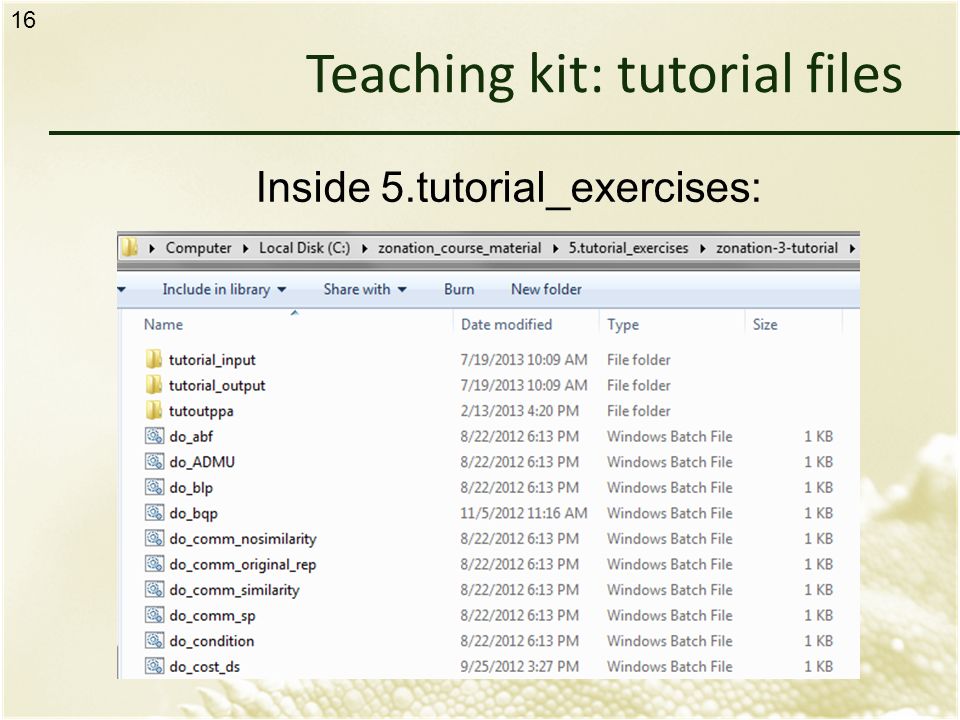Viewport: 960px width, 720px height.
Task: Open the Include in library dropdown
Action: [224, 289]
